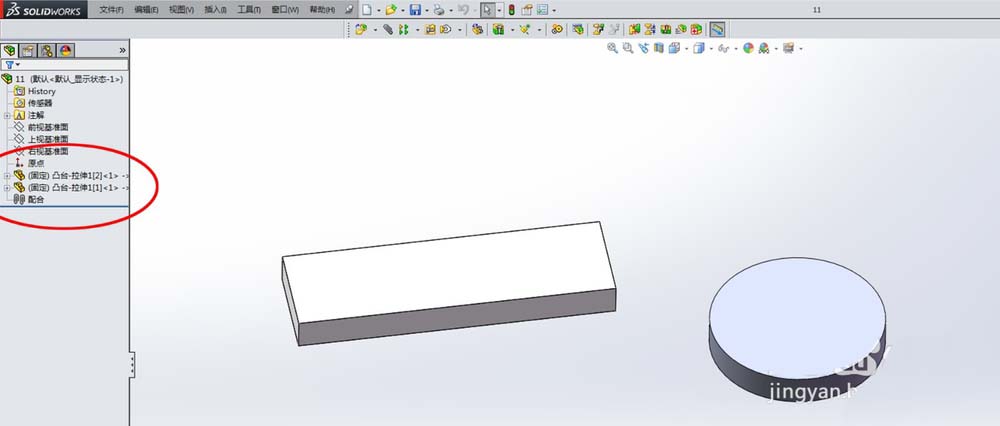This screenshot has height=426, width=1000.
Task: Switch to ConfigurationManager tab
Action: [x=47, y=50]
